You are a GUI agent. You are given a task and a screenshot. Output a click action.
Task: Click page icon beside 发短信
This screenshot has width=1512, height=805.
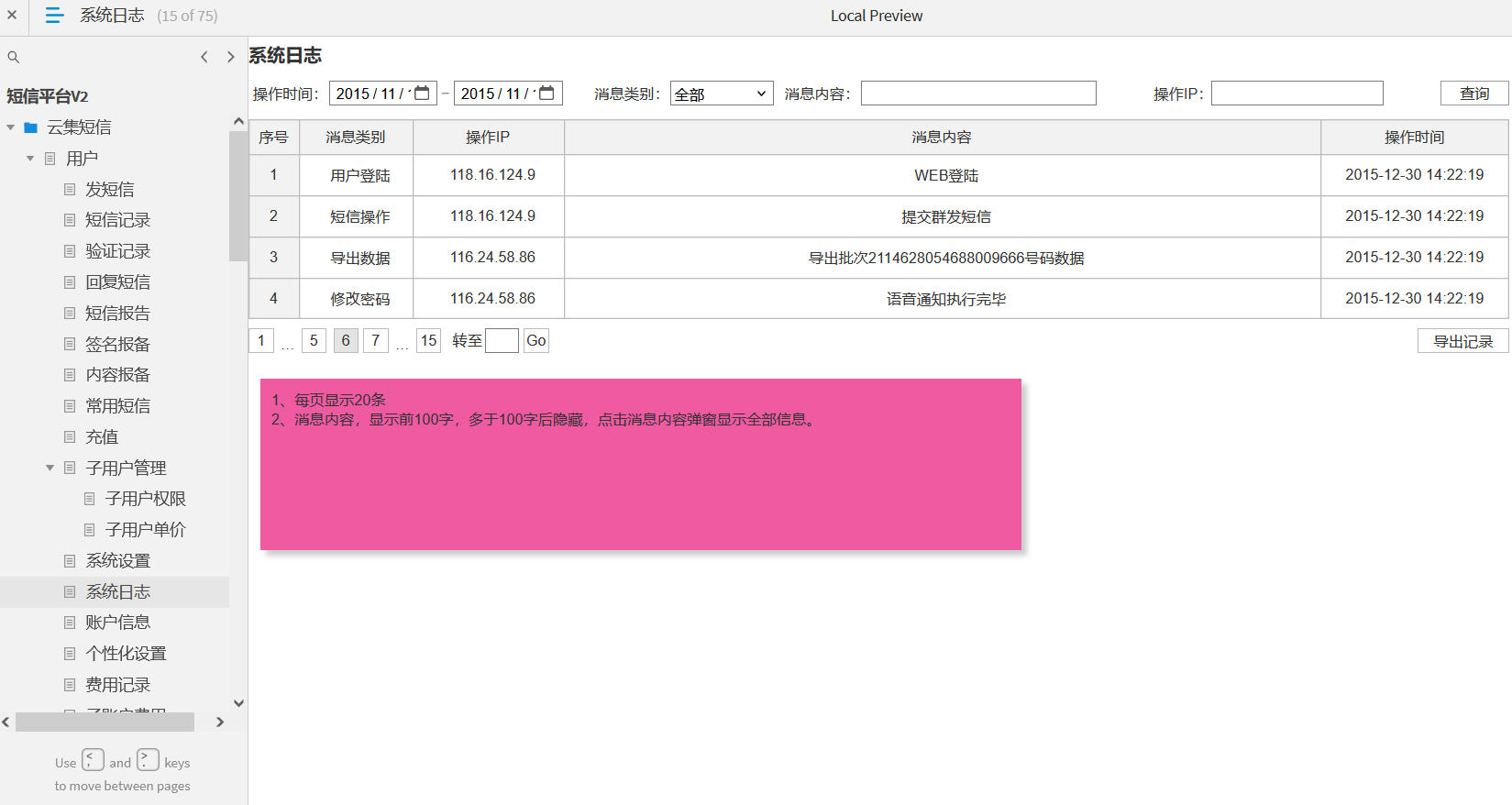click(x=70, y=189)
